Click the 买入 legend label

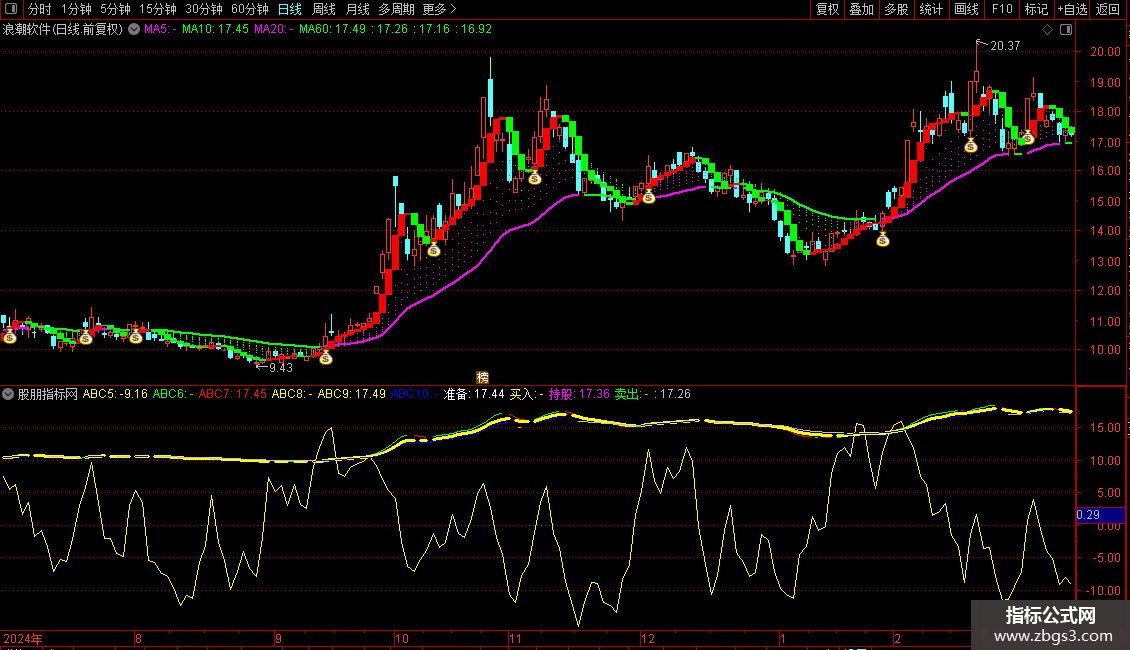[526, 394]
